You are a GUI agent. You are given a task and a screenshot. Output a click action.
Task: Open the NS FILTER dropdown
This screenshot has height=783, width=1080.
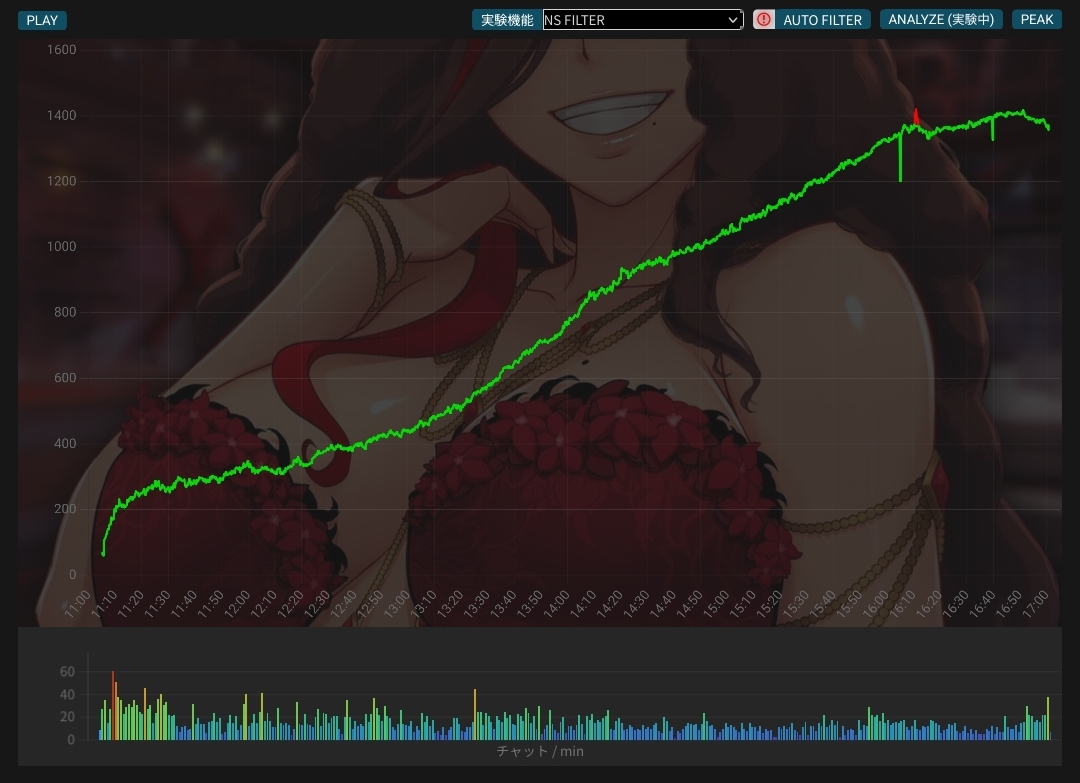tap(643, 20)
